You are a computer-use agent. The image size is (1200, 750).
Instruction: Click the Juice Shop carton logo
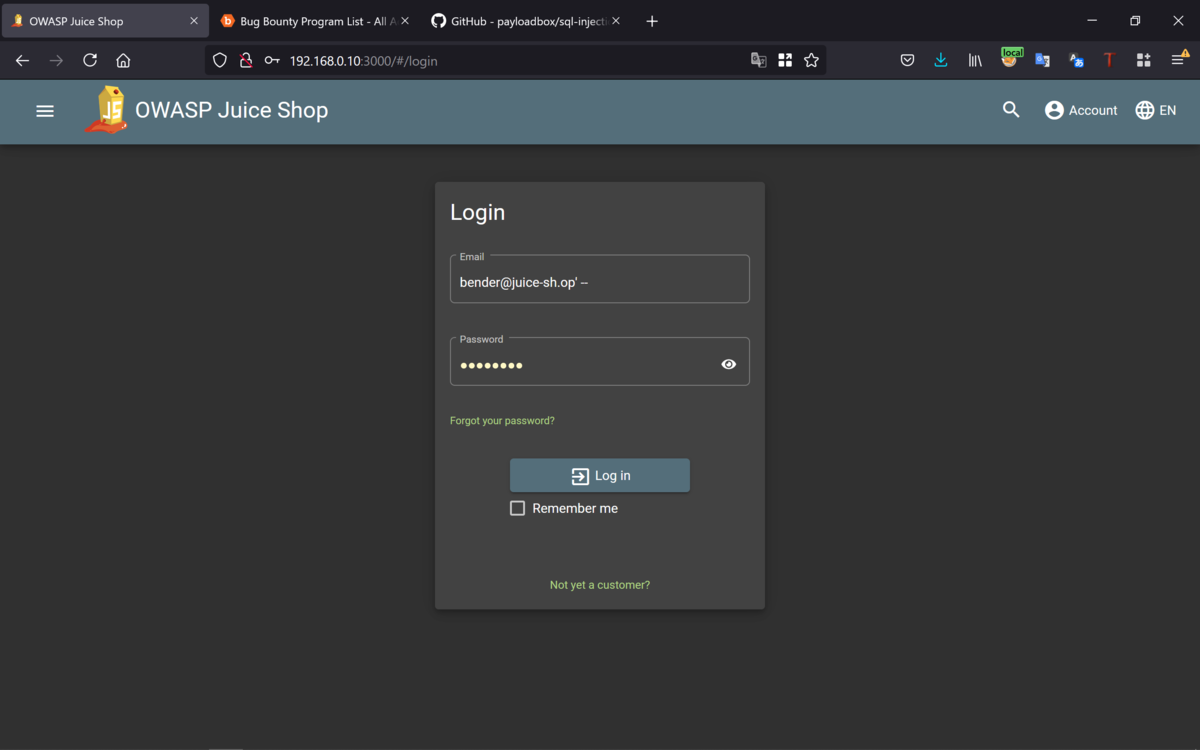pos(106,110)
